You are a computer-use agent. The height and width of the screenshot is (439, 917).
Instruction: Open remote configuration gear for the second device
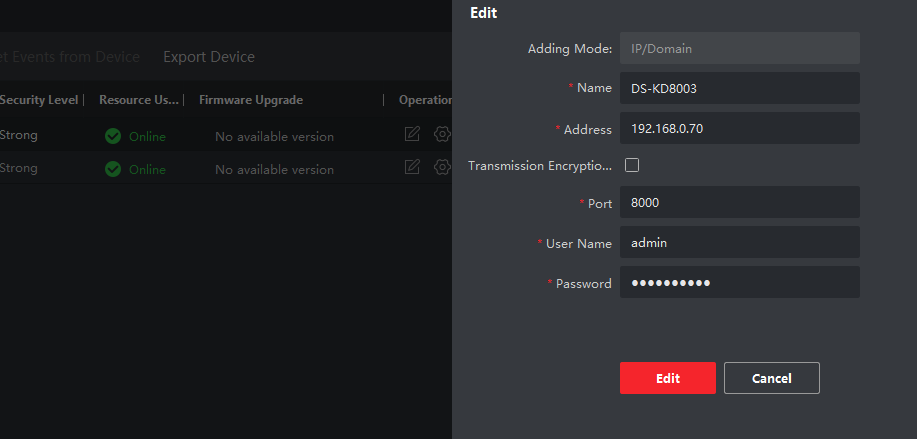click(x=442, y=167)
